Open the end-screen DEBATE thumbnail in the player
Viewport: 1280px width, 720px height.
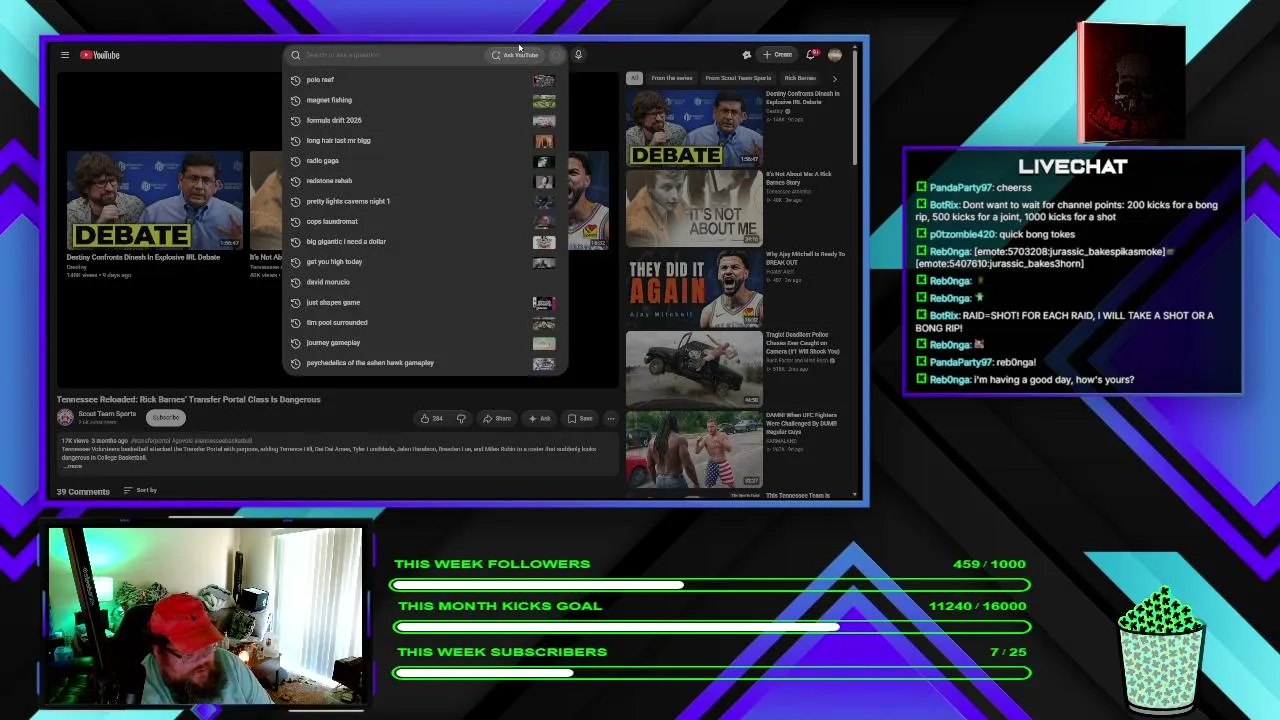coord(154,200)
